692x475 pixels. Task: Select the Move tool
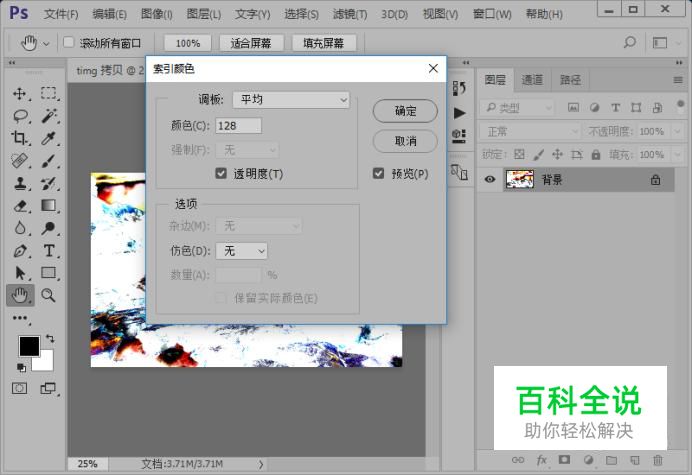(19, 94)
